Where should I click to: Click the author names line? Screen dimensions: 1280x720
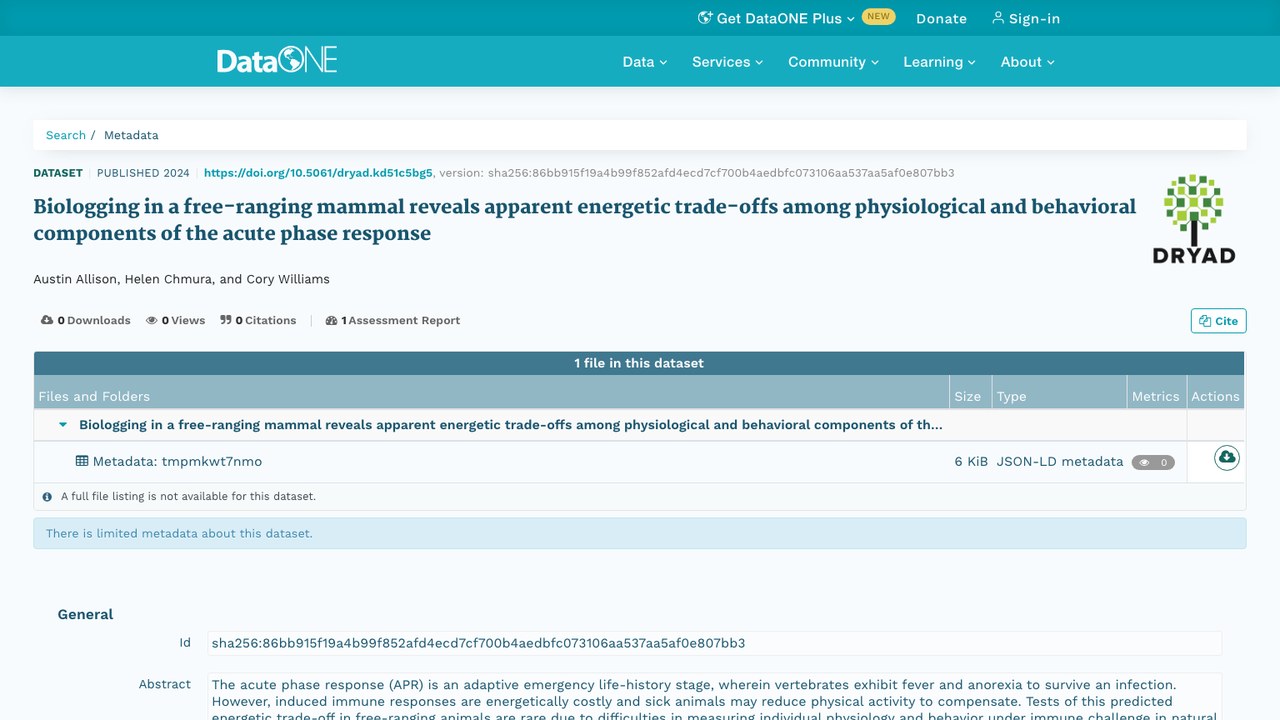pyautogui.click(x=182, y=279)
